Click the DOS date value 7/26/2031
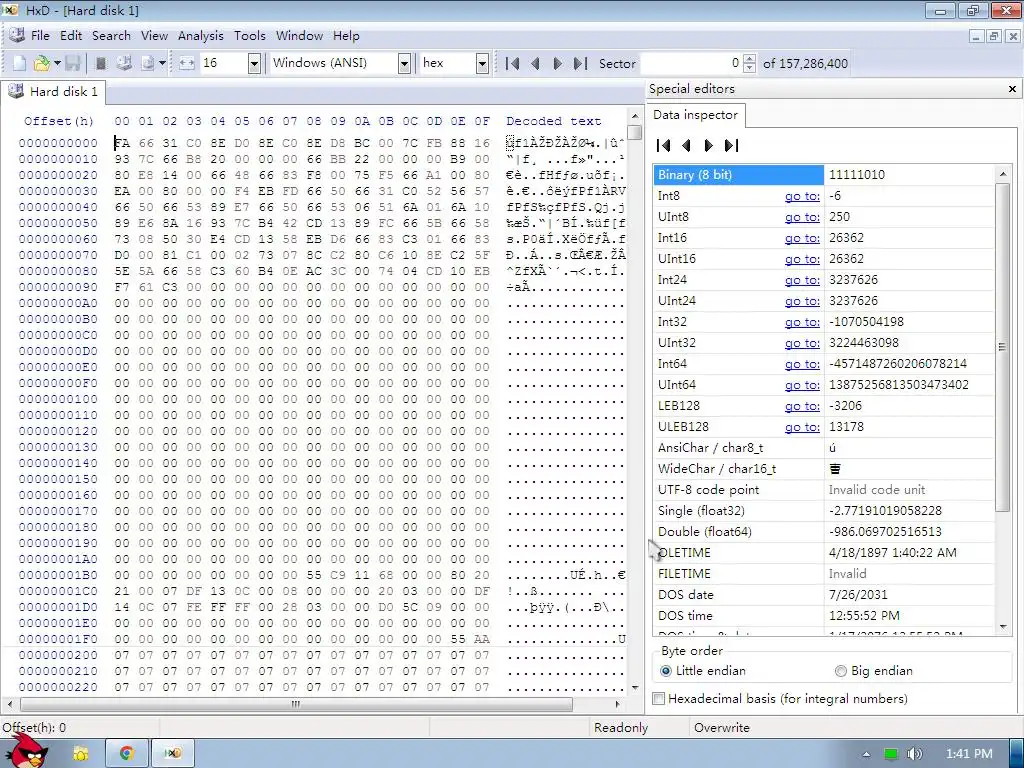This screenshot has width=1024, height=768. [x=857, y=595]
